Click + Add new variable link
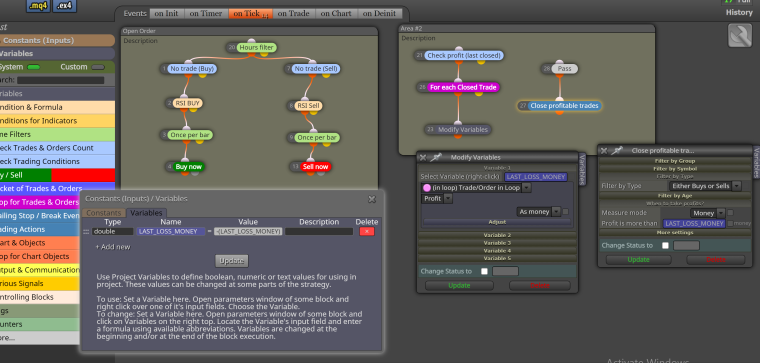The width and height of the screenshot is (760, 363). click(x=113, y=247)
